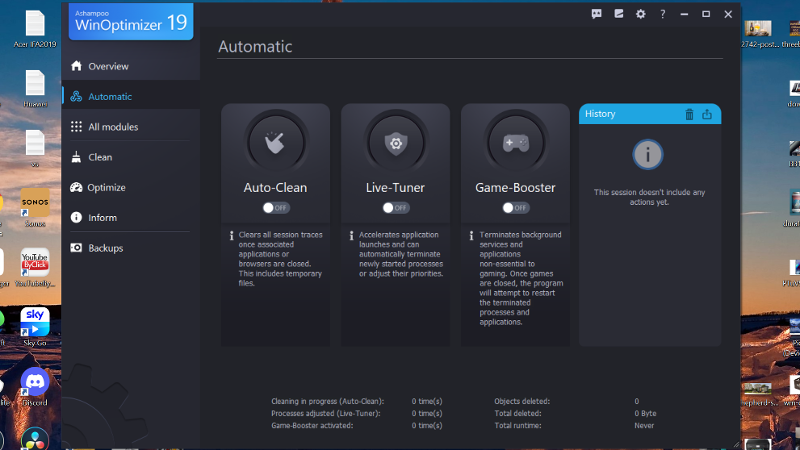Click "Processes adjusted (Live-Tuner):" label

[x=326, y=413]
